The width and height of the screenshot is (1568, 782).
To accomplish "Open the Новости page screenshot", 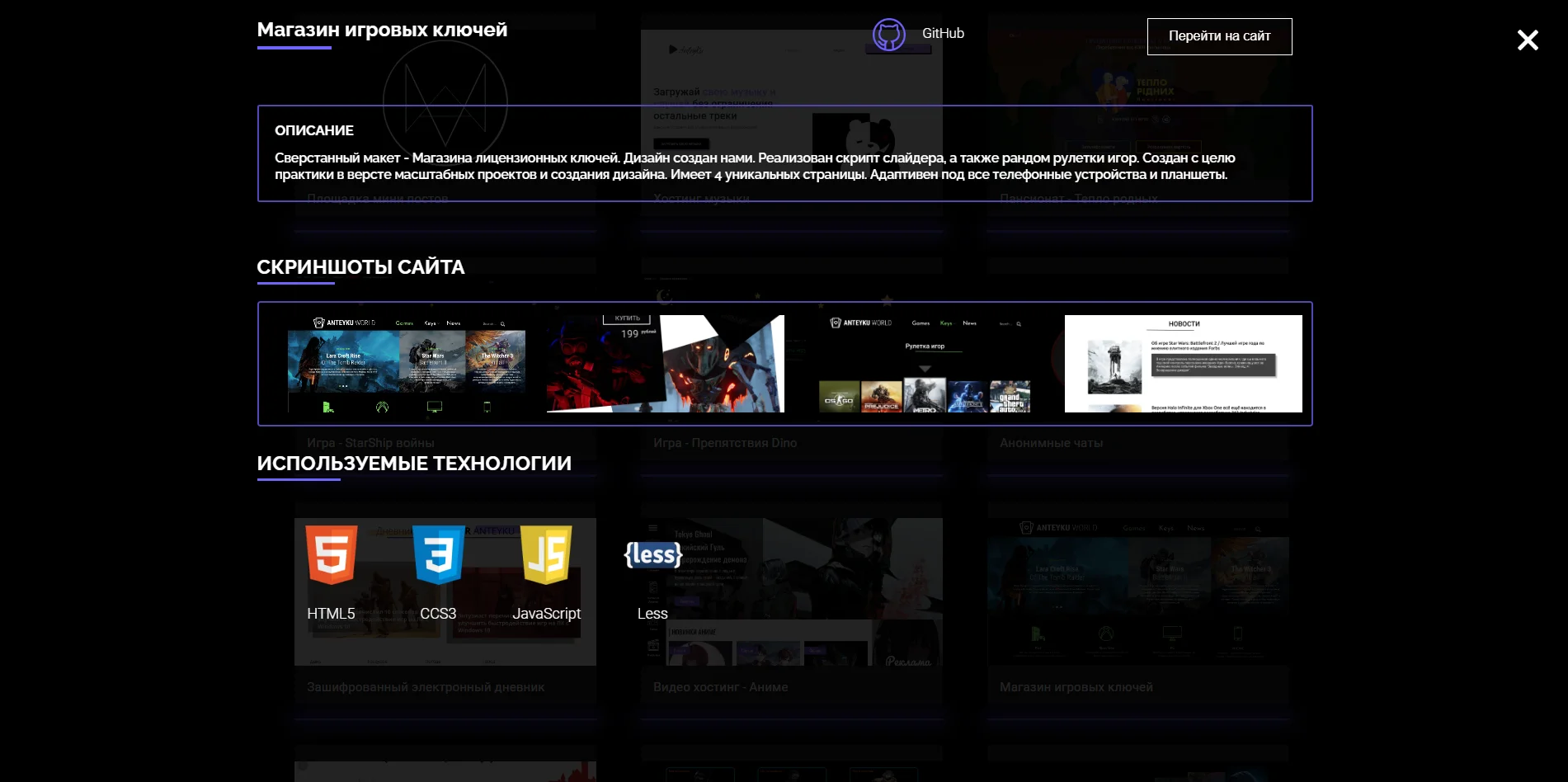I will pyautogui.click(x=1184, y=364).
